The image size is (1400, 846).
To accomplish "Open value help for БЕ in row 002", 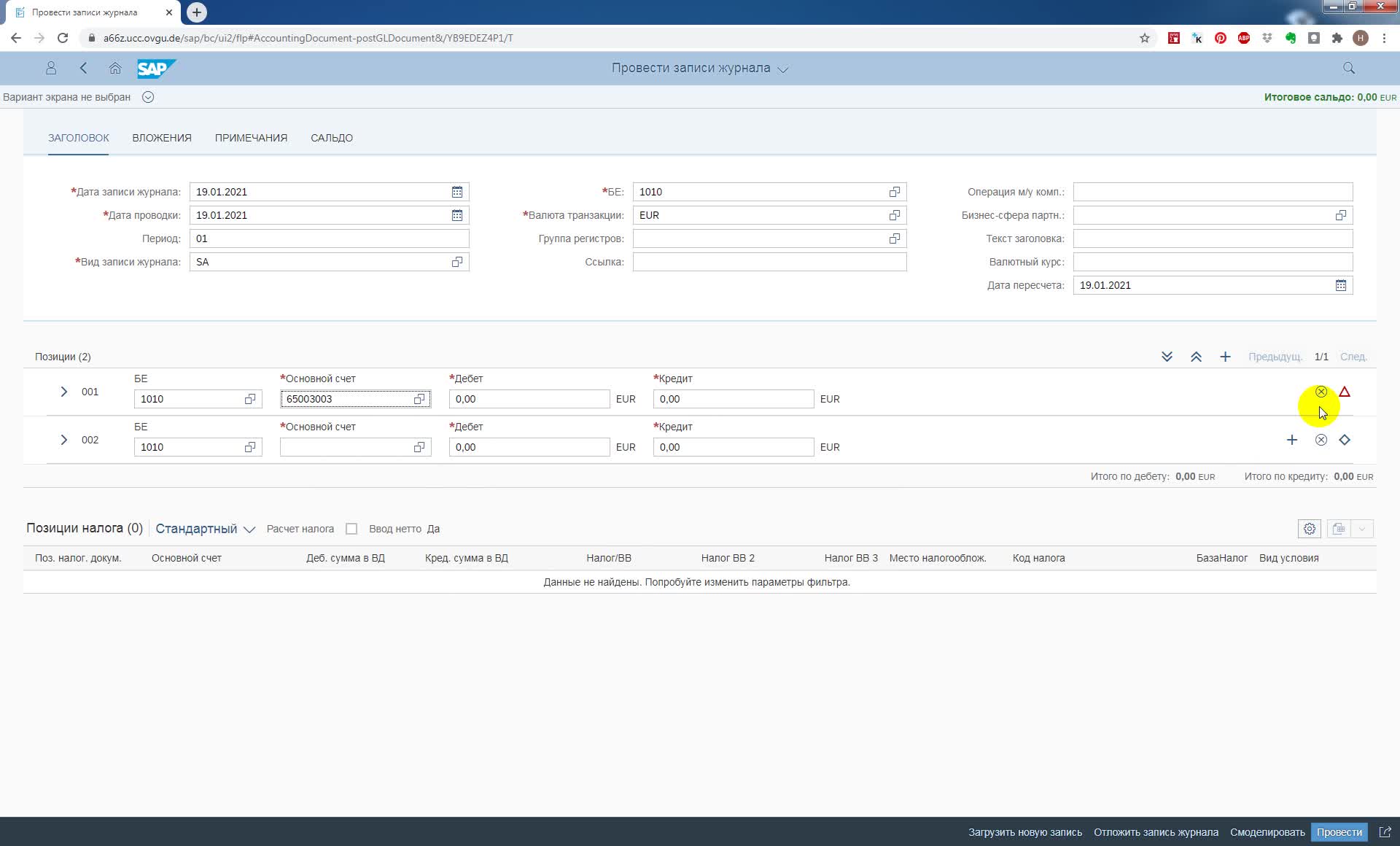I will click(250, 447).
